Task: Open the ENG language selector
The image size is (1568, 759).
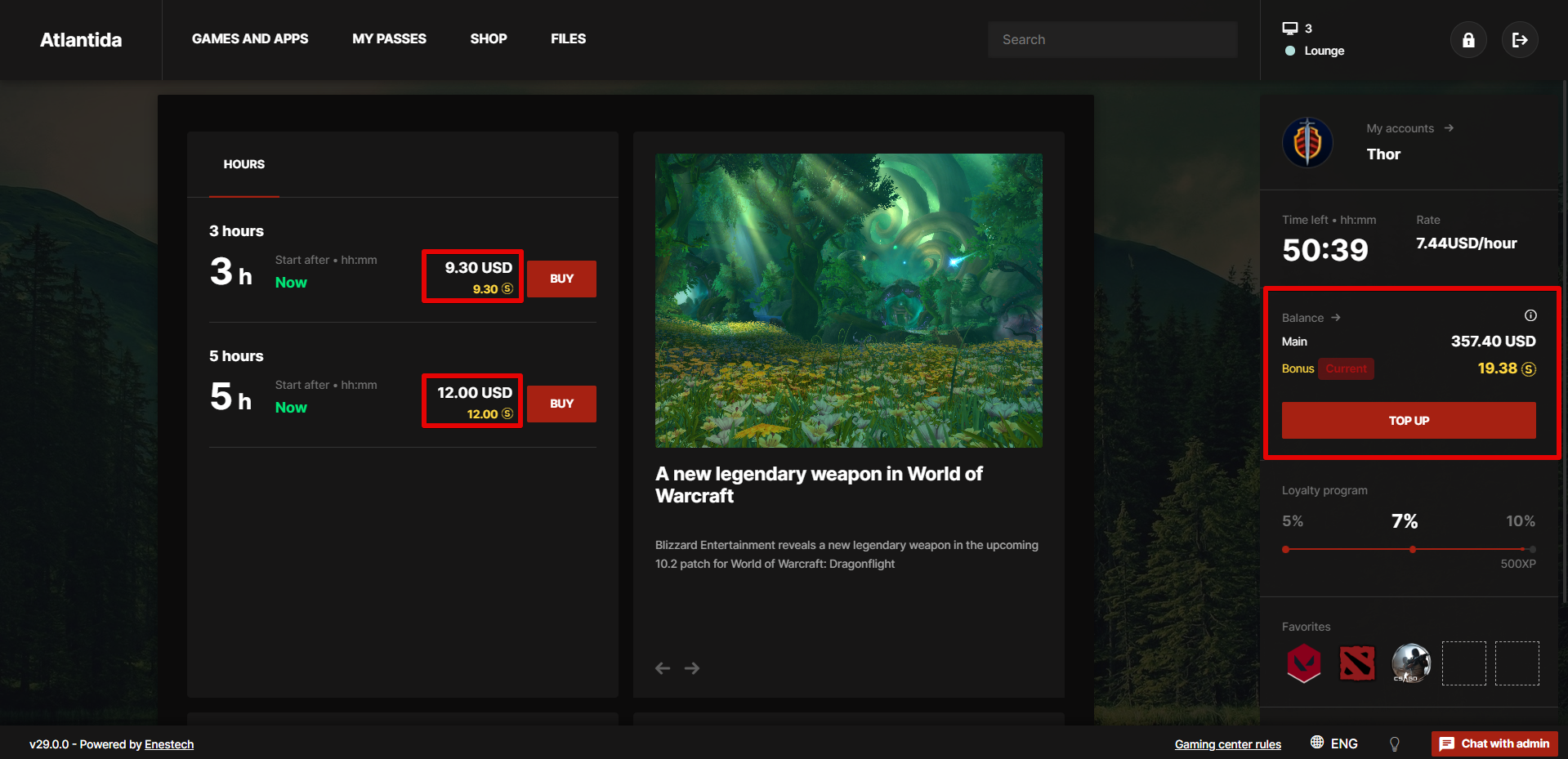Action: 1334,743
